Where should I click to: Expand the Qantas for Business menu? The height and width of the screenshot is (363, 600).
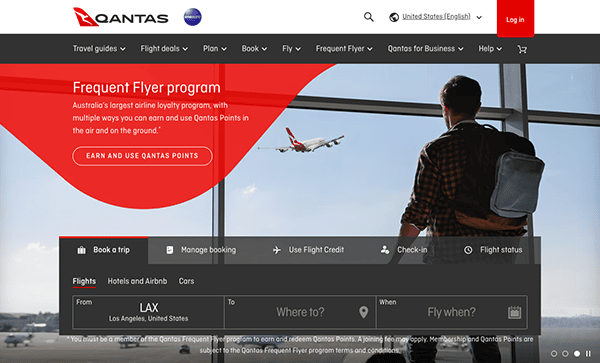(426, 49)
